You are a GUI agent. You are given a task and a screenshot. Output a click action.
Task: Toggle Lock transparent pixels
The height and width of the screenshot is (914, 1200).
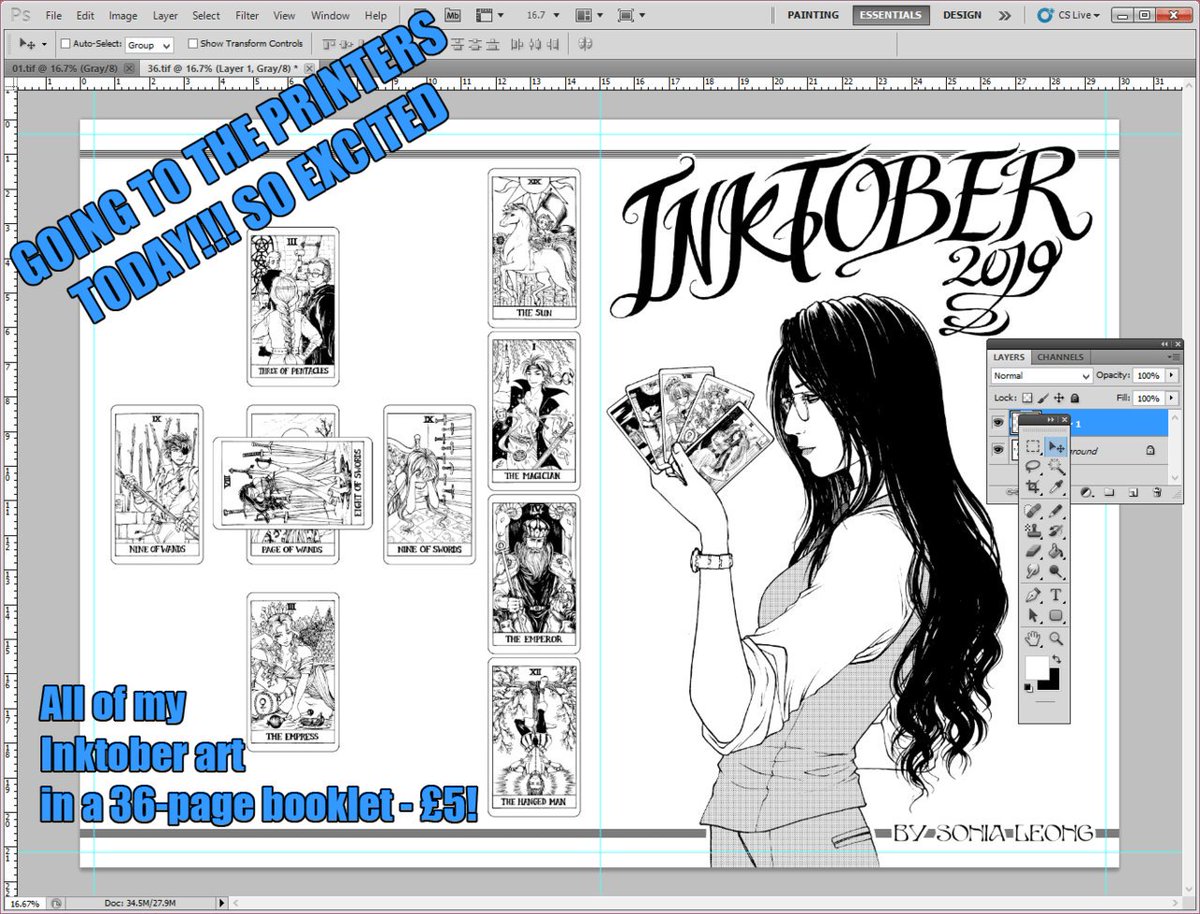point(1027,398)
